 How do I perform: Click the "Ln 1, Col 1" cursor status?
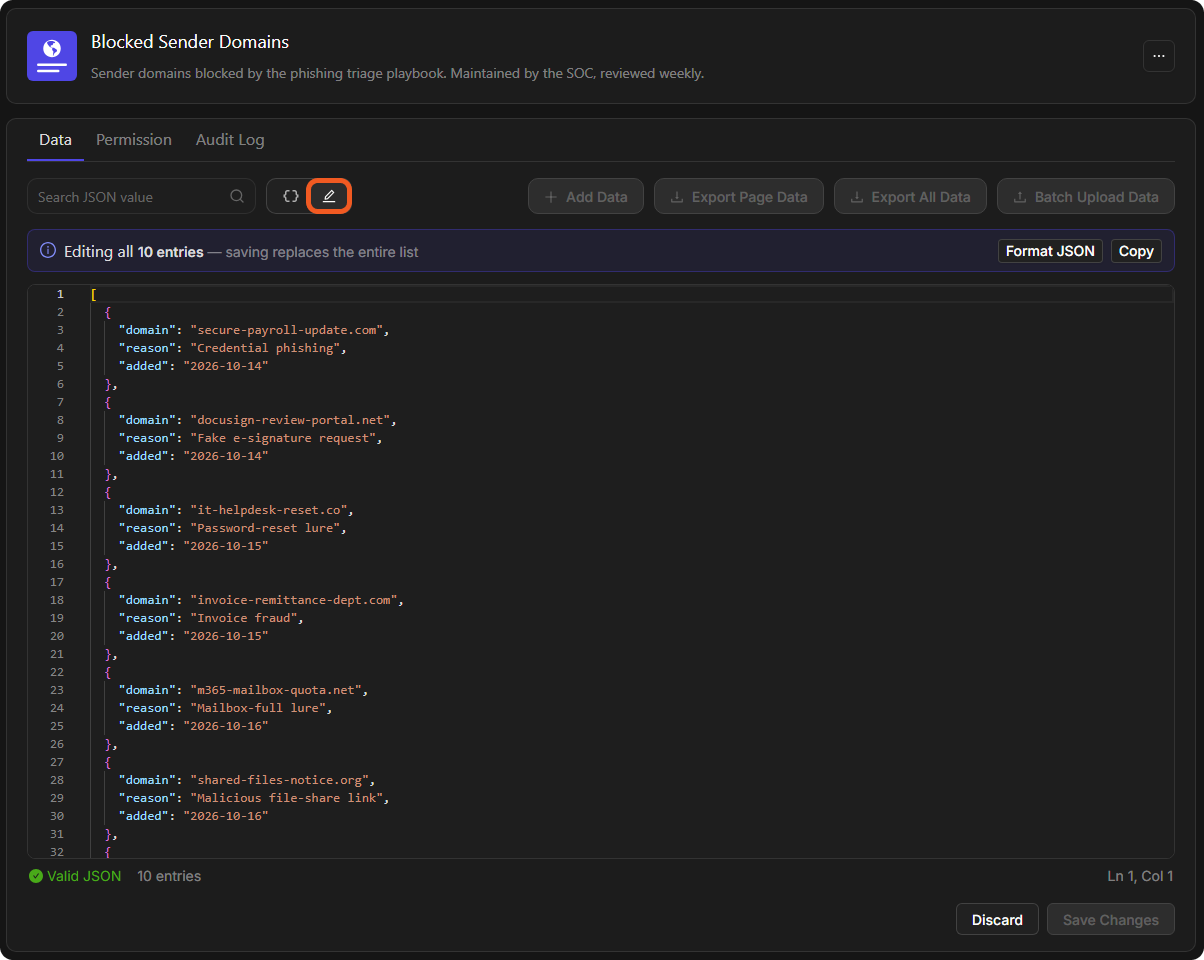pyautogui.click(x=1140, y=876)
